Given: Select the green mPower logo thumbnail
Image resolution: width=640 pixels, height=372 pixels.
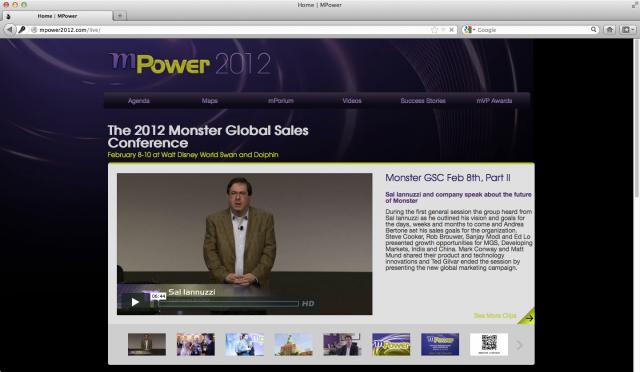Looking at the screenshot, I should 391,344.
